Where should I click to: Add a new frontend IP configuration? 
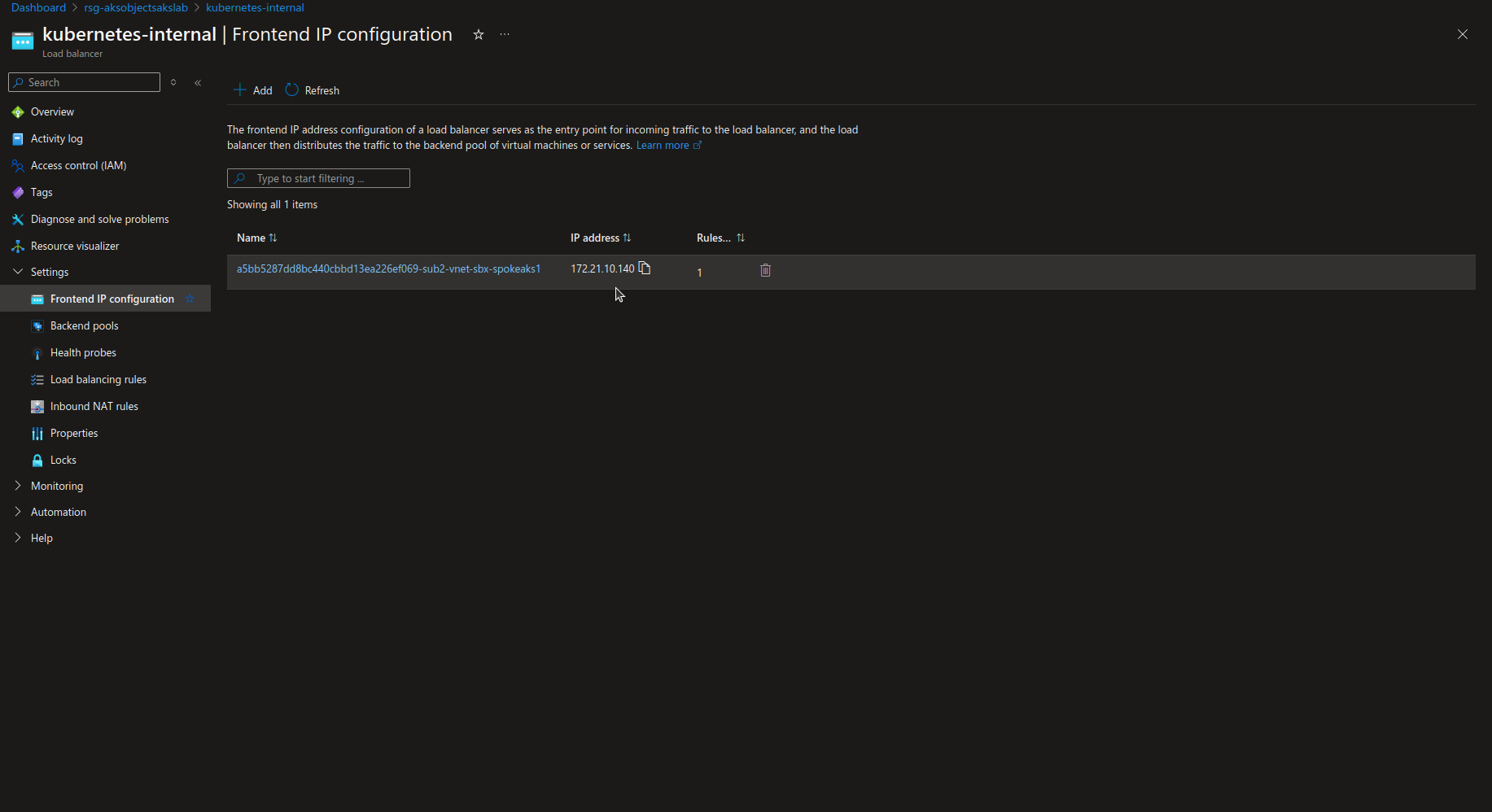(253, 90)
